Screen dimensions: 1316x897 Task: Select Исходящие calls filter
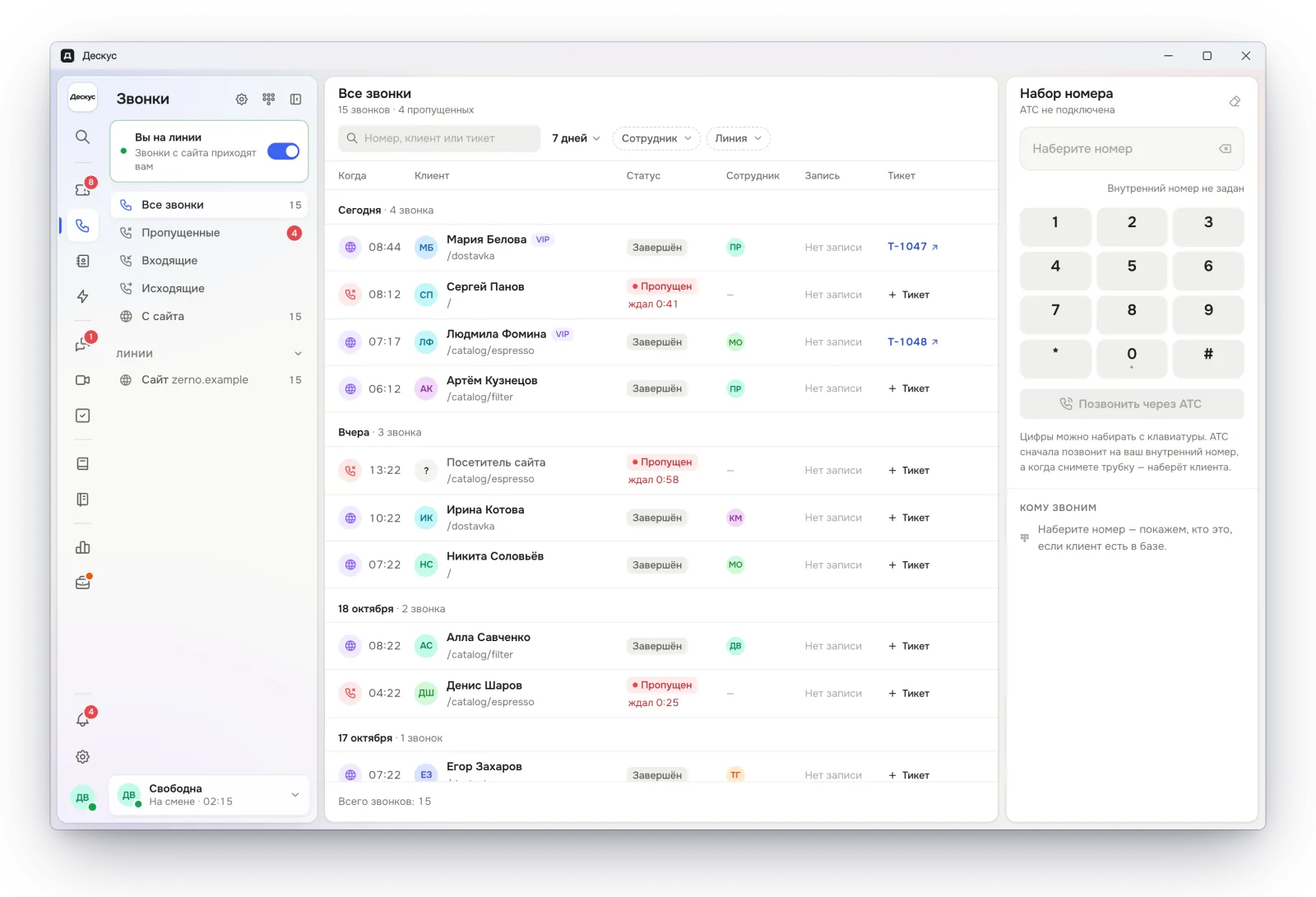[x=210, y=289]
